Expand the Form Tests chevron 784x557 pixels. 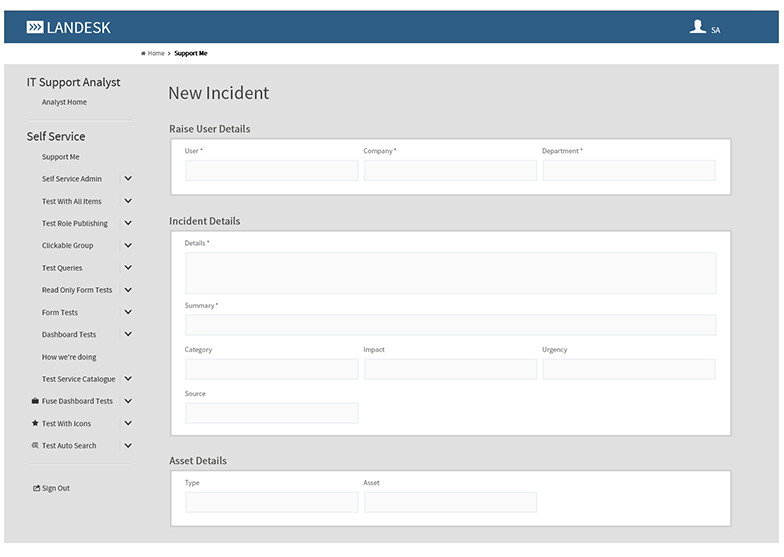(128, 312)
